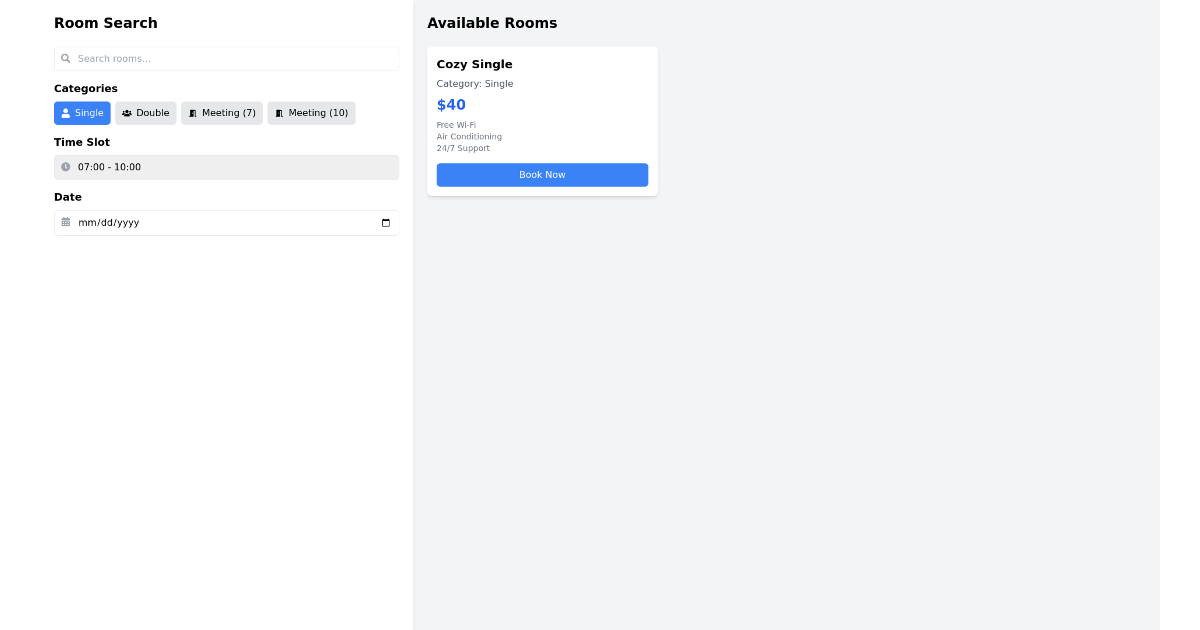Viewport: 1200px width, 630px height.
Task: Click the Search rooms input field
Action: click(x=226, y=58)
